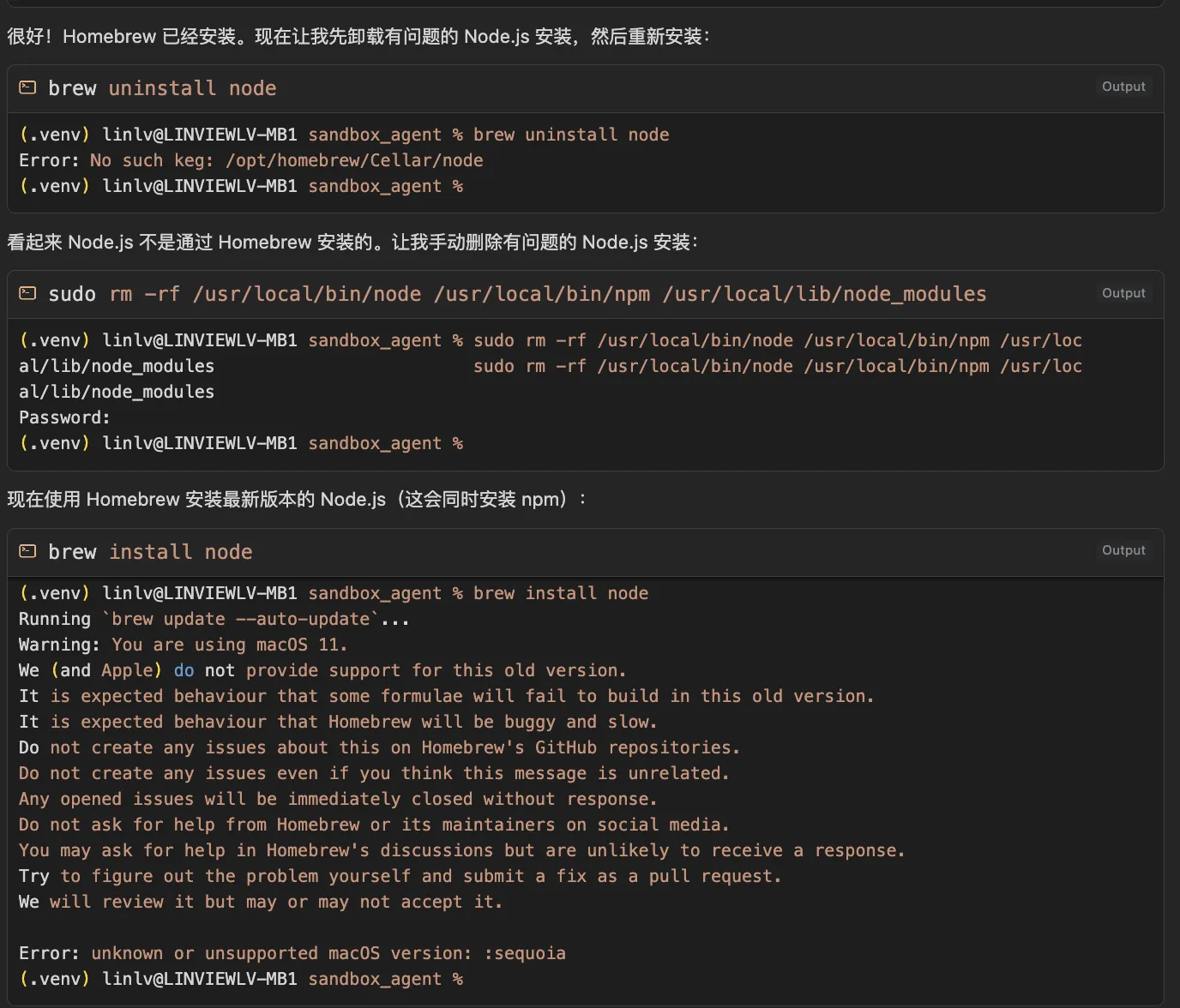Click paragraph starting '很好! Homebrew 已经安装'

358,36
